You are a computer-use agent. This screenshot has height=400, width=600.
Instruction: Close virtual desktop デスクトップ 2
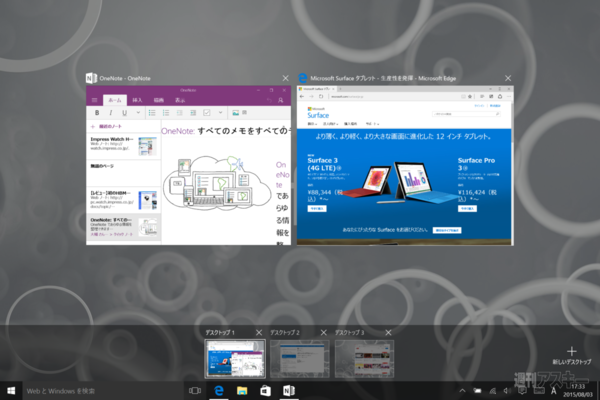pos(324,333)
